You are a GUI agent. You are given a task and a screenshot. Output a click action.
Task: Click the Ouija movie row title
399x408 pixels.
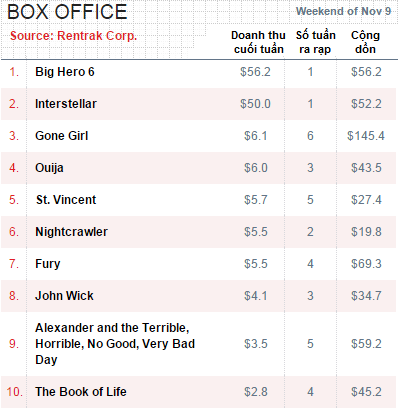click(49, 168)
